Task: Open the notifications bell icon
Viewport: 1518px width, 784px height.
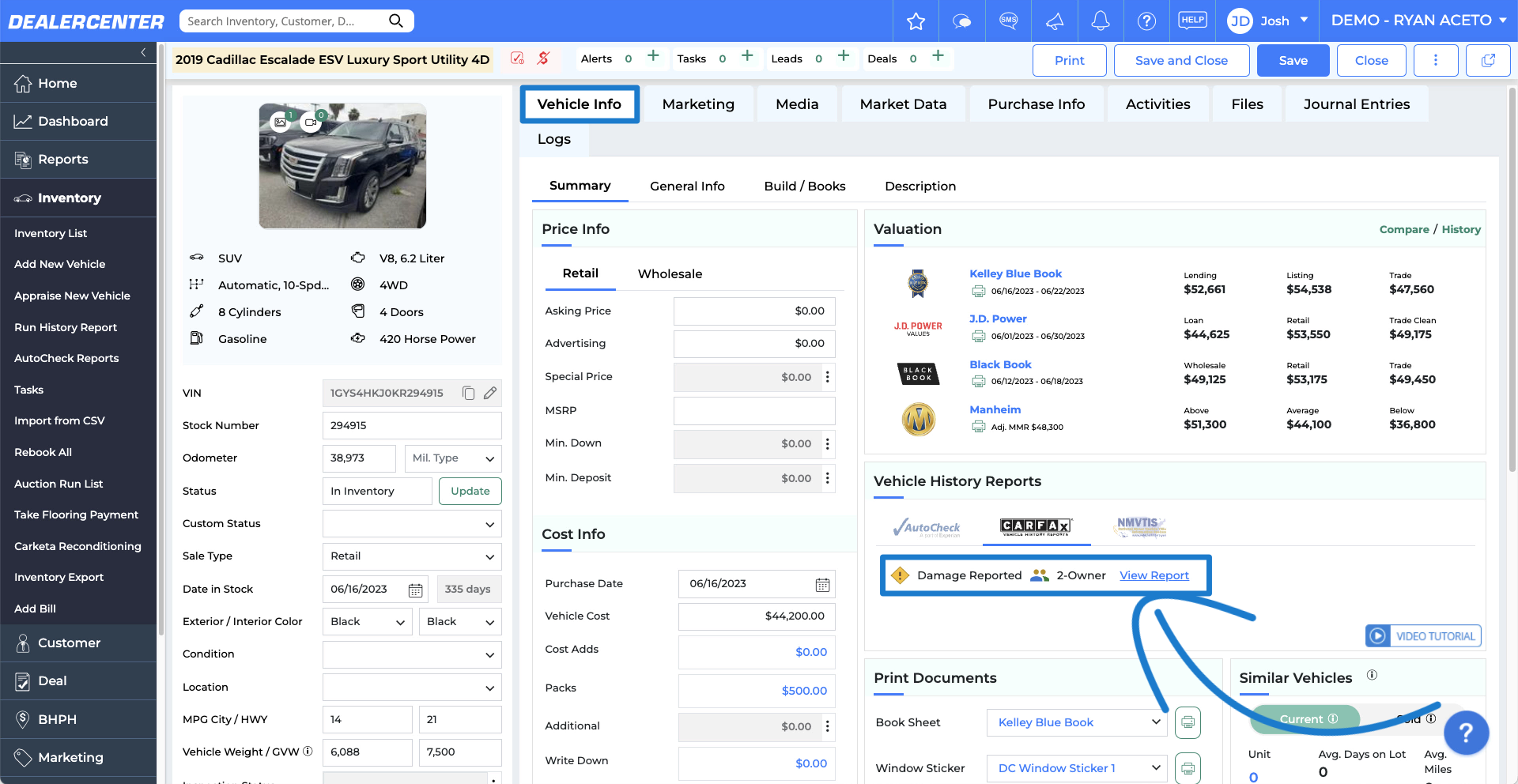Action: (1101, 21)
